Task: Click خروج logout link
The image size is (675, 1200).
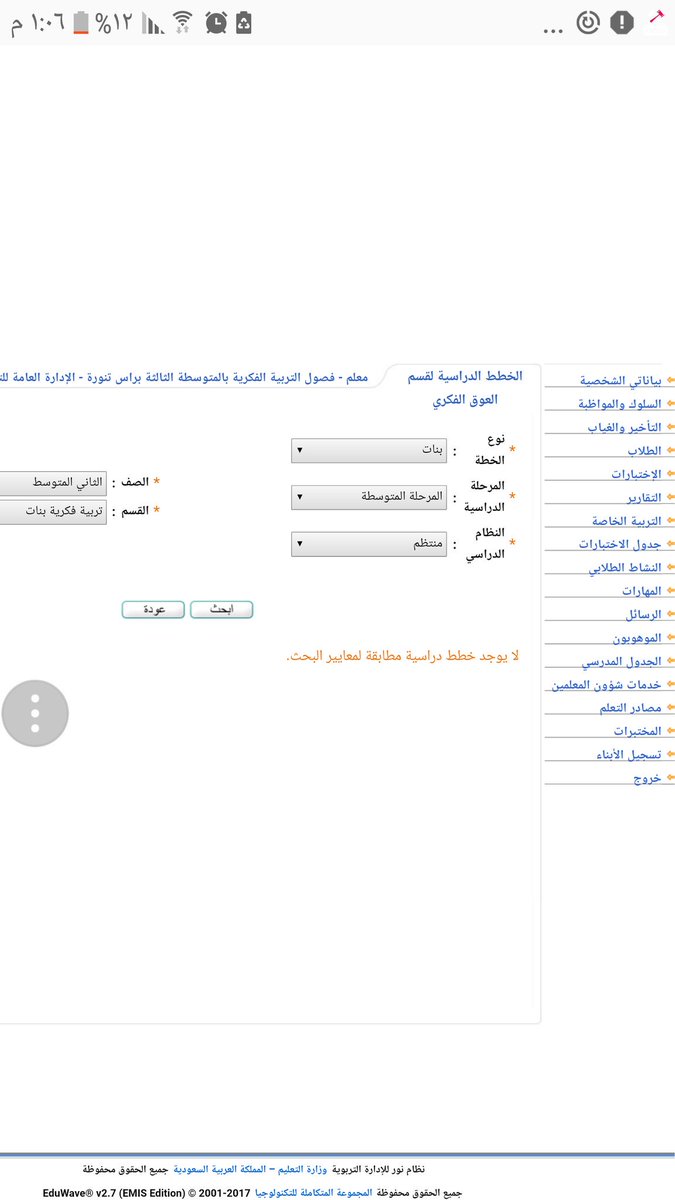Action: [x=648, y=777]
